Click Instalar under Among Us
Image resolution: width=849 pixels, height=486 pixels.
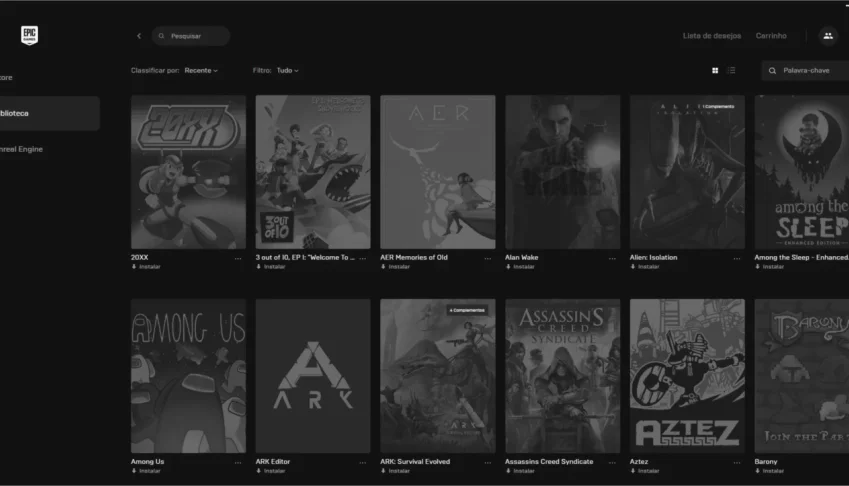click(x=146, y=471)
